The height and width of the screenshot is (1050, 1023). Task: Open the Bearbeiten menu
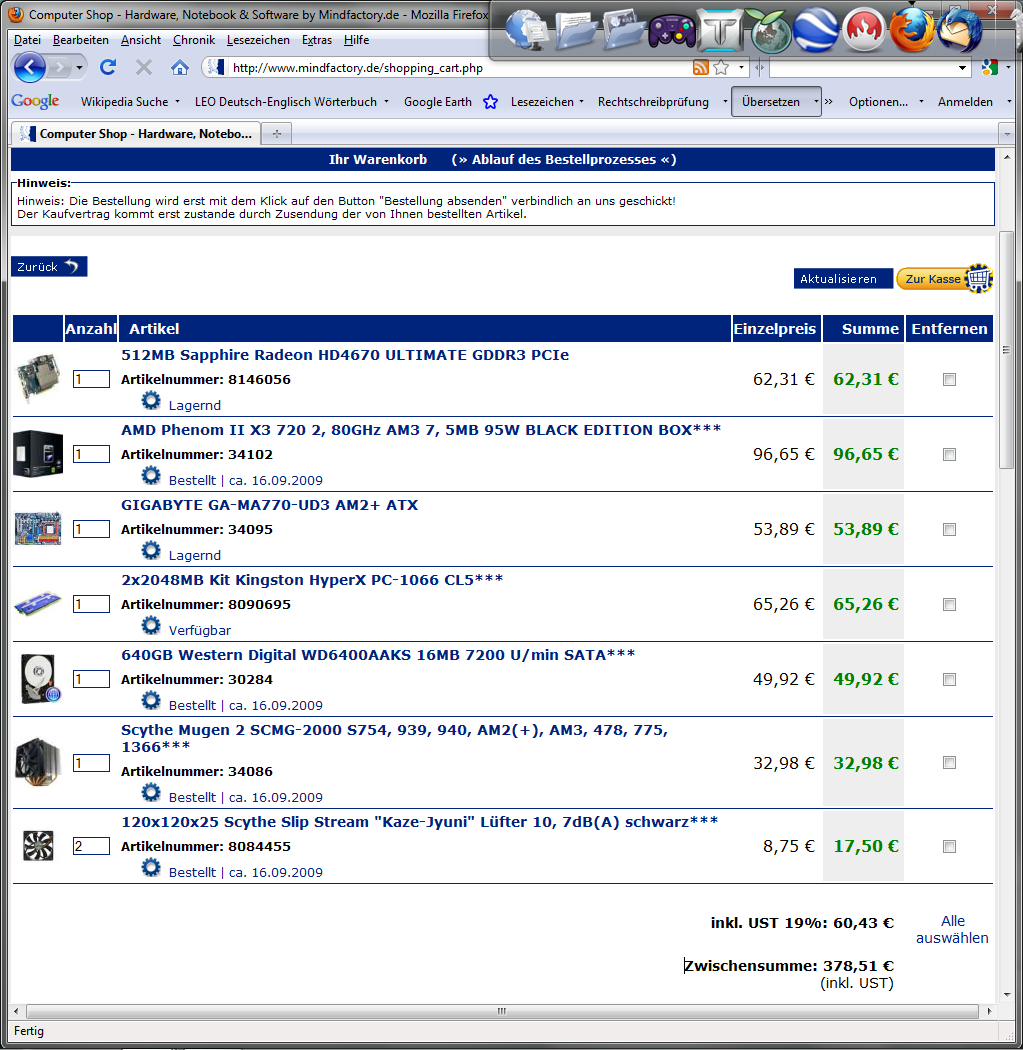(x=80, y=40)
